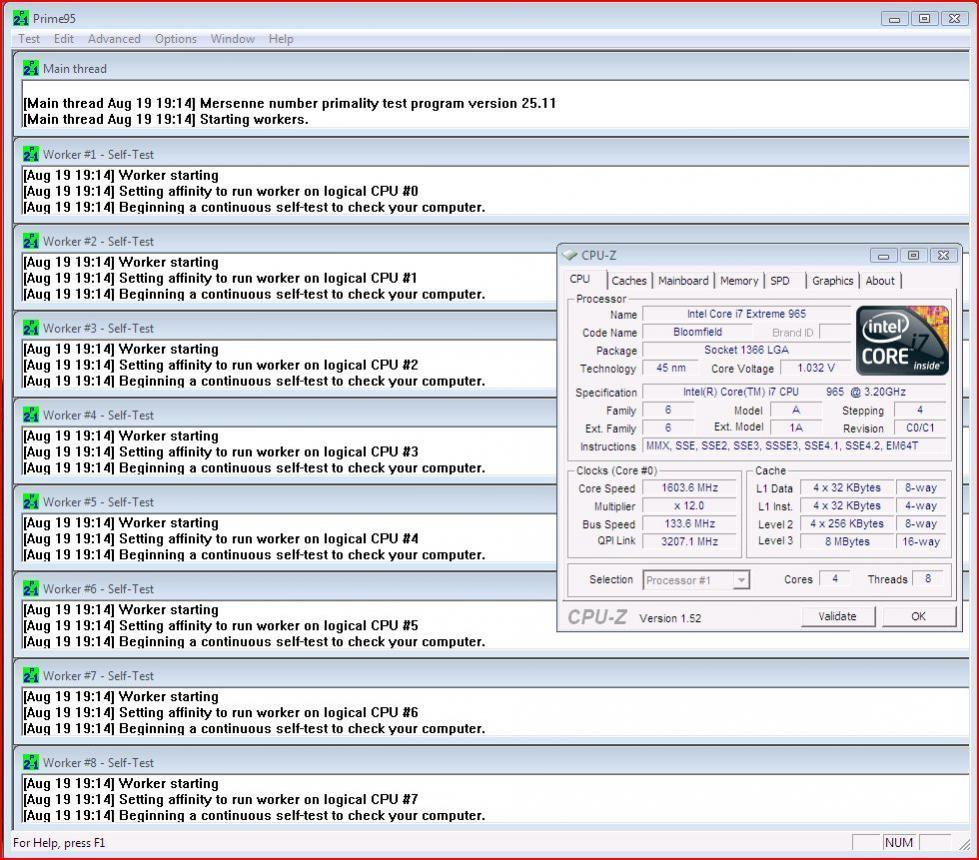Click the Intel Core i7 inside logo
The width and height of the screenshot is (979, 860).
click(902, 340)
